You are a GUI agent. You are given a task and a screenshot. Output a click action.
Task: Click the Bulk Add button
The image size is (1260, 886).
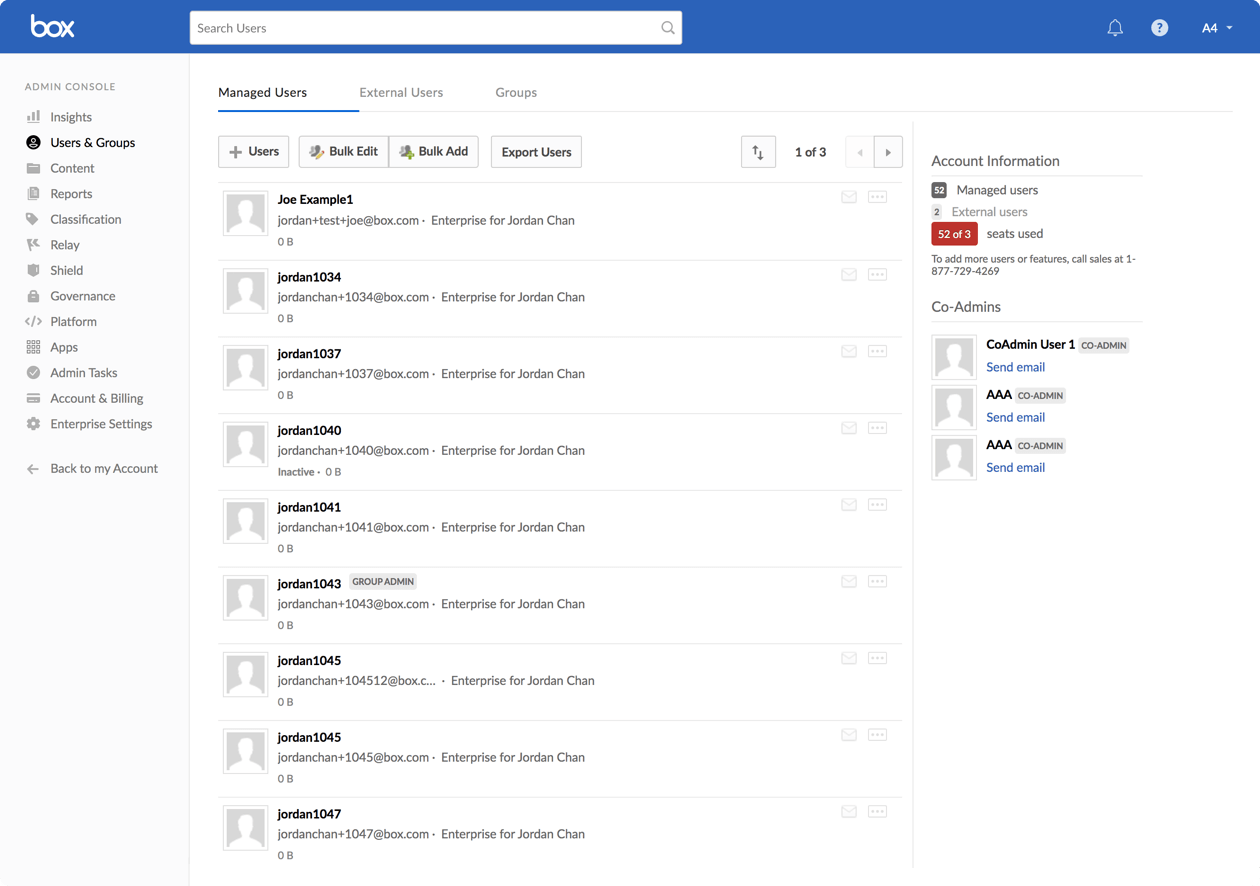434,152
